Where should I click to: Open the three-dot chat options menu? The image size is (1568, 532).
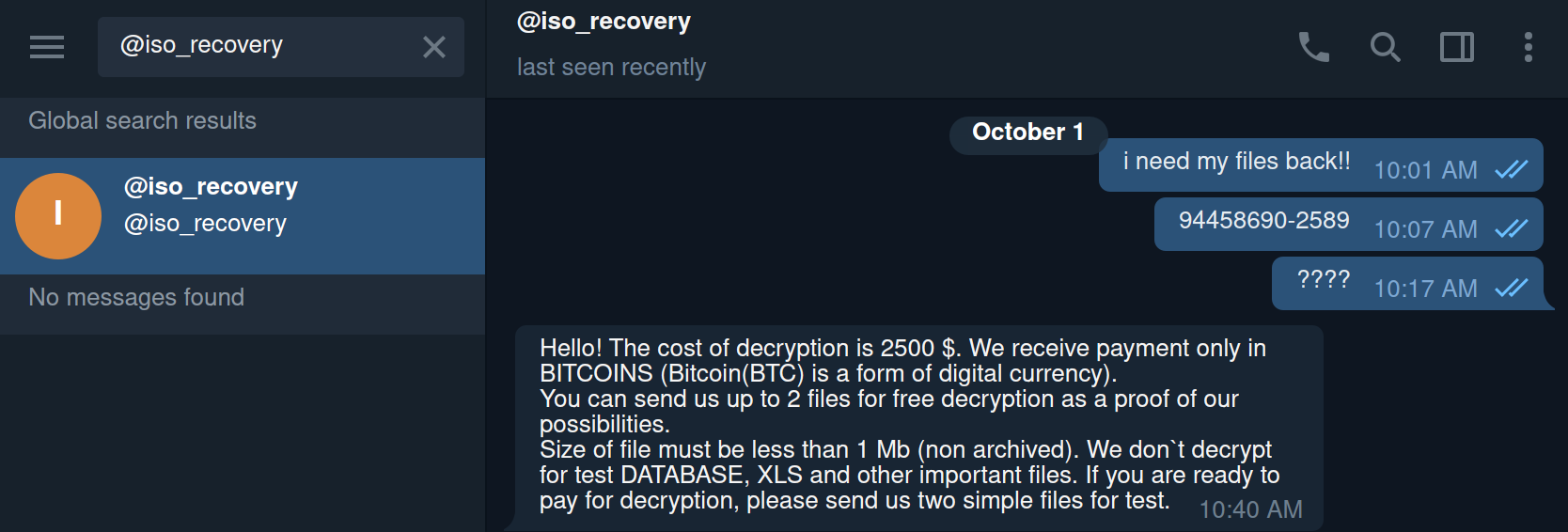1529,47
